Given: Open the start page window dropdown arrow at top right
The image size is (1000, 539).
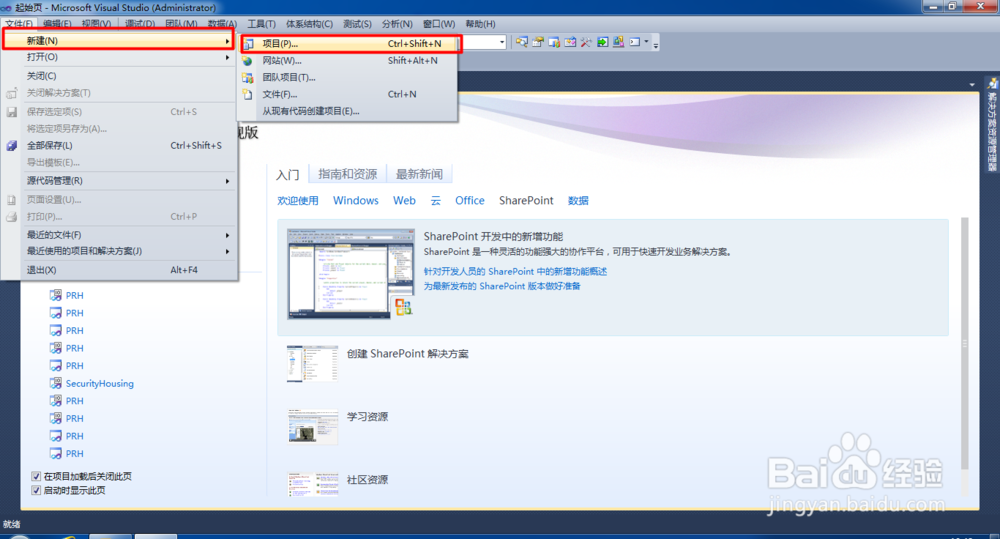Looking at the screenshot, I should click(972, 84).
